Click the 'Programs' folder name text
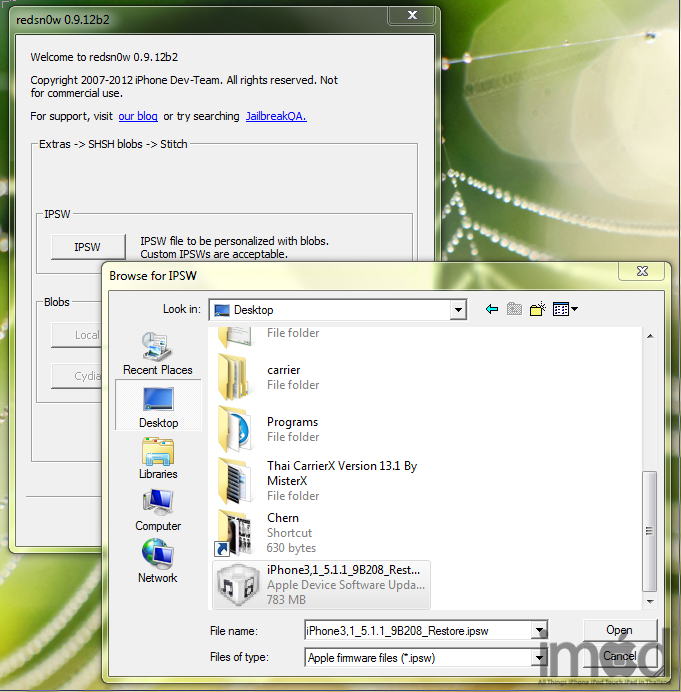Viewport: 681px width, 692px height. (292, 422)
